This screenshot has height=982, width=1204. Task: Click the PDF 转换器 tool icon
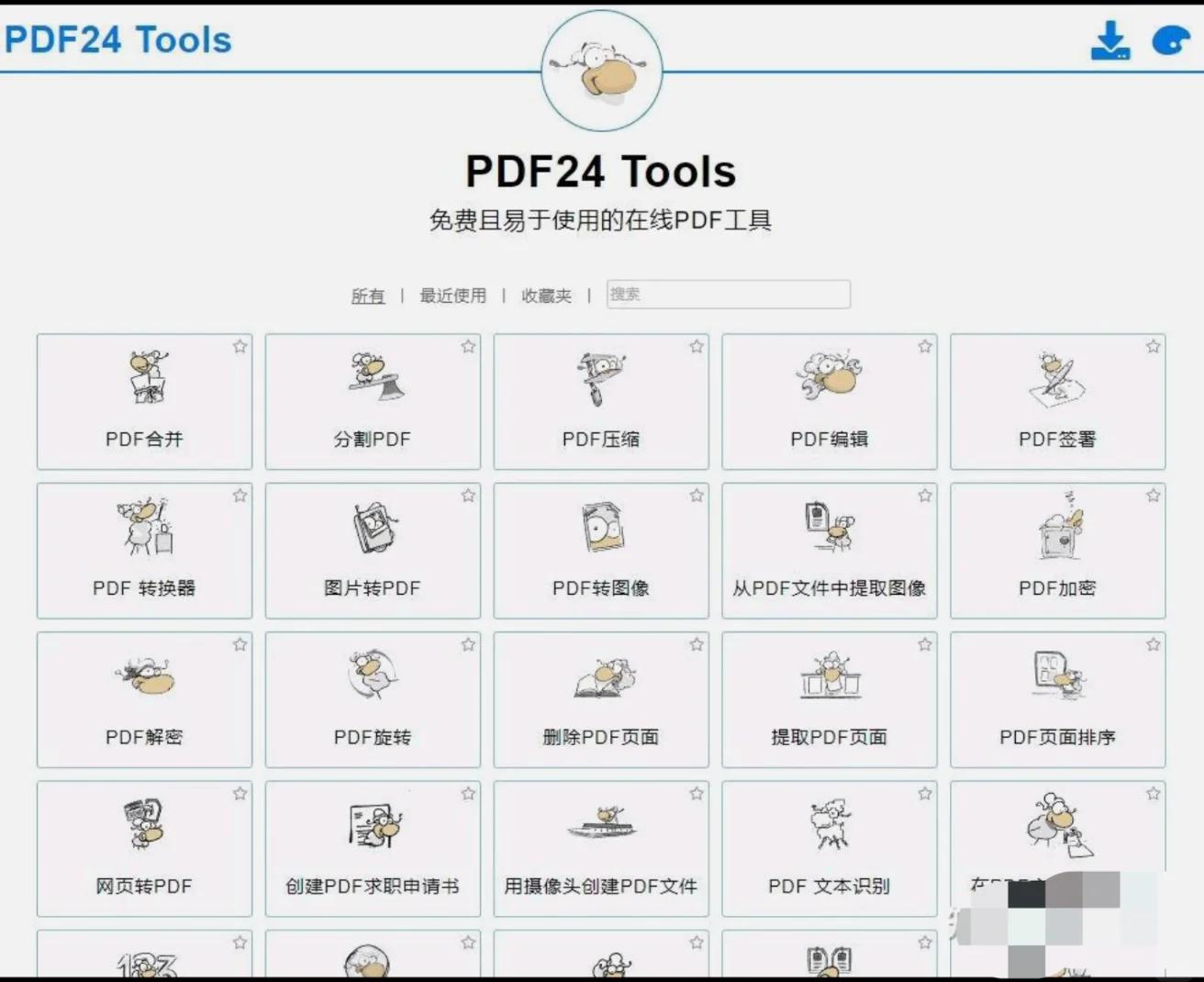click(x=145, y=527)
